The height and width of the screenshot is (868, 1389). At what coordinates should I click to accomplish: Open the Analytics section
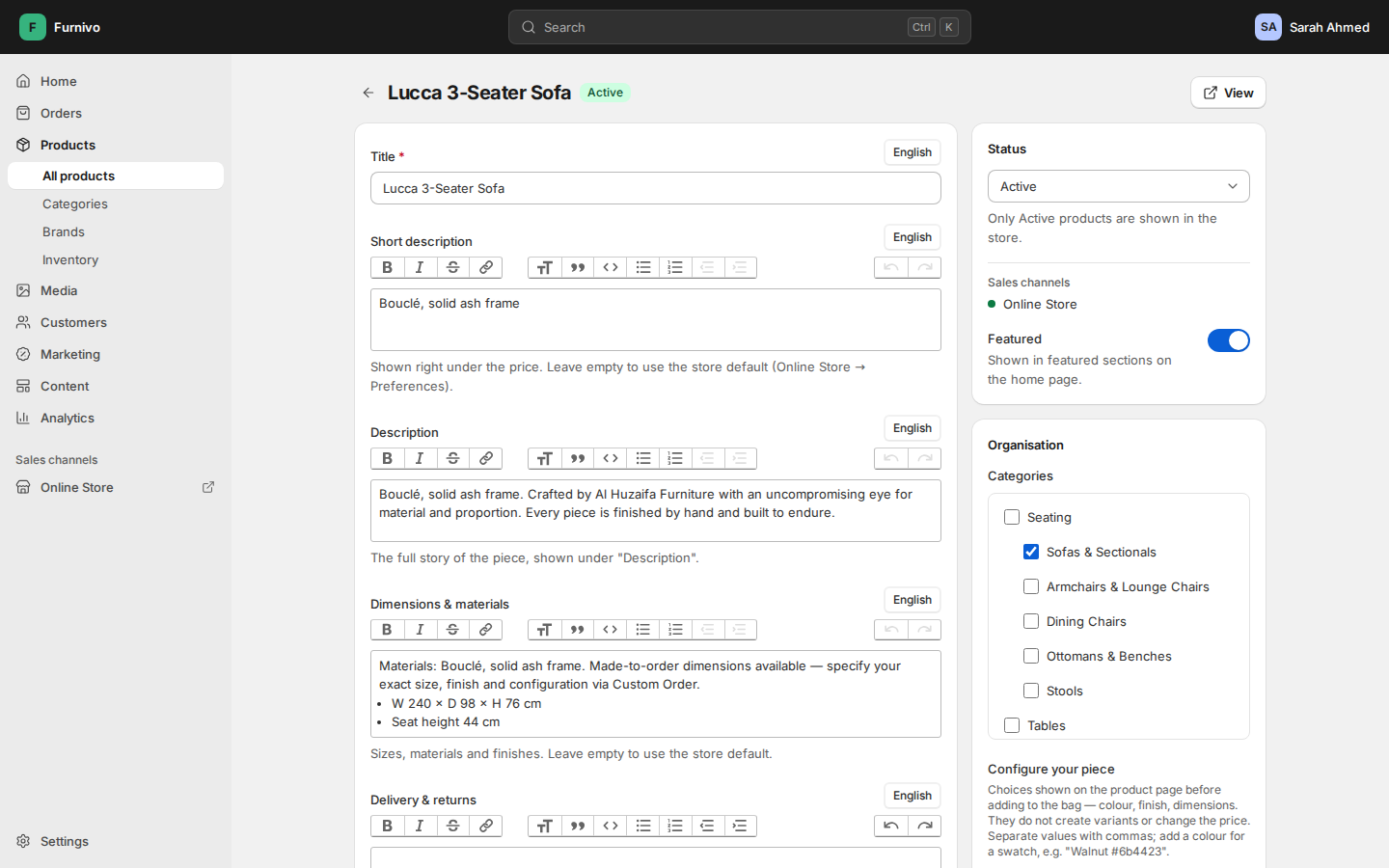click(x=116, y=418)
